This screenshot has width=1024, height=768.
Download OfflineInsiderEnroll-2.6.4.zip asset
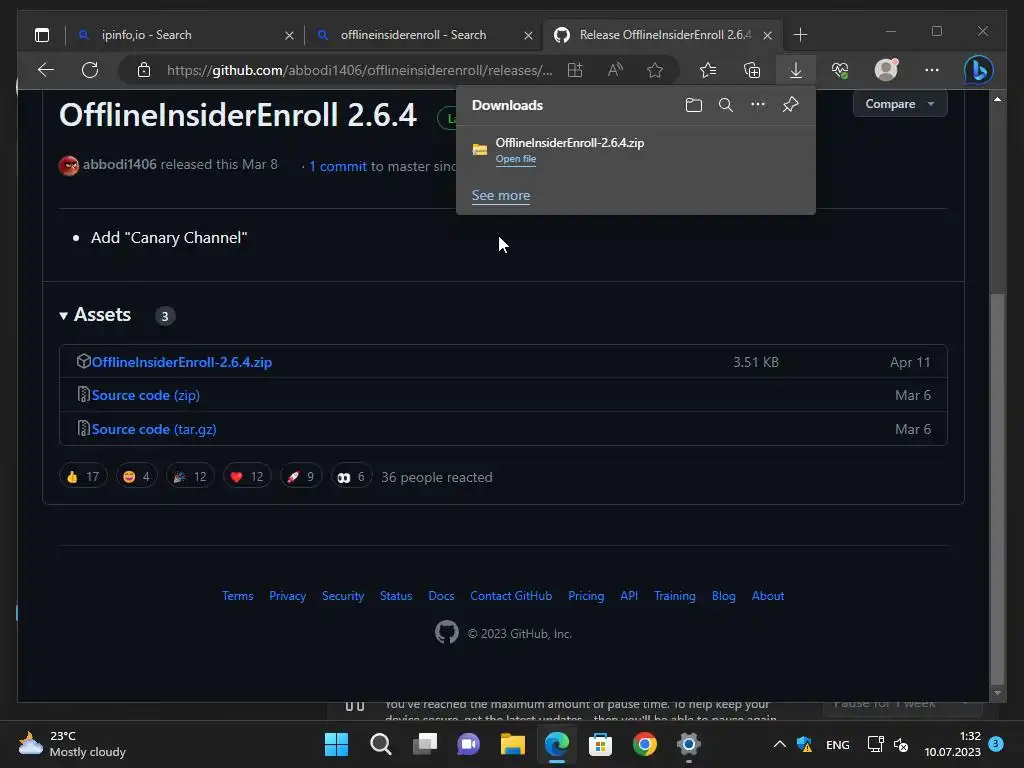[182, 362]
